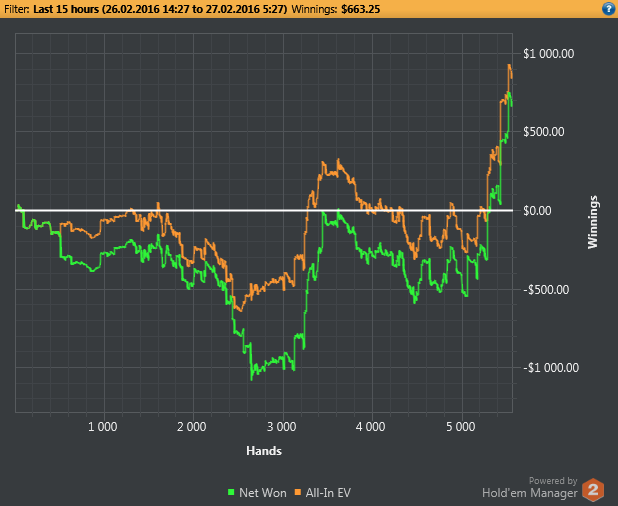
Task: Click the white zero baseline line
Action: pos(264,210)
